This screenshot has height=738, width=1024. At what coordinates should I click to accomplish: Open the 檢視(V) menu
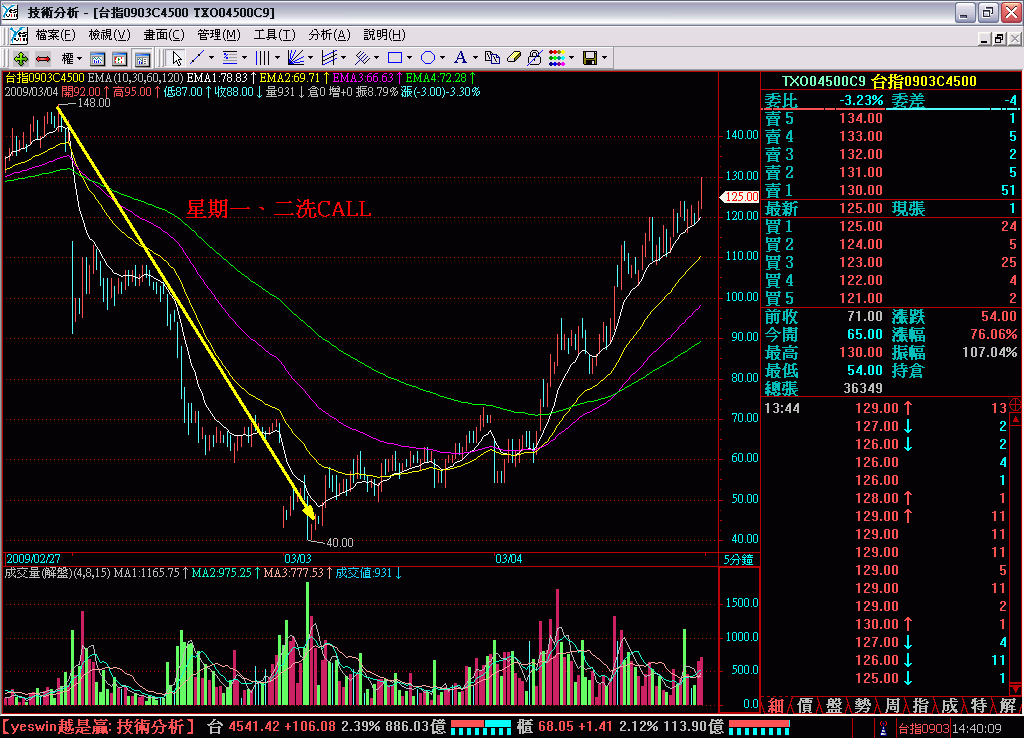click(x=109, y=35)
